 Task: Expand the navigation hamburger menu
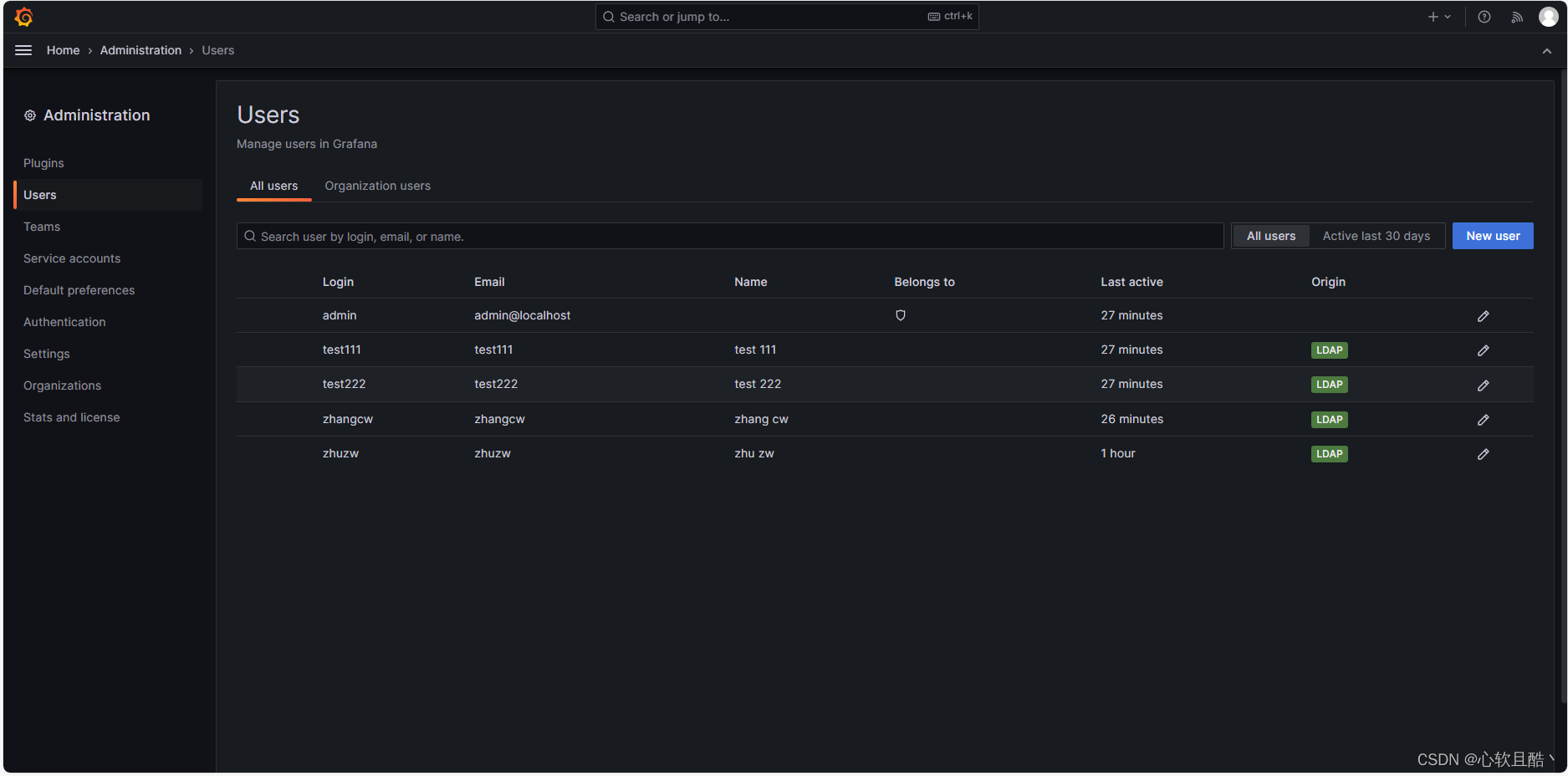(x=23, y=50)
